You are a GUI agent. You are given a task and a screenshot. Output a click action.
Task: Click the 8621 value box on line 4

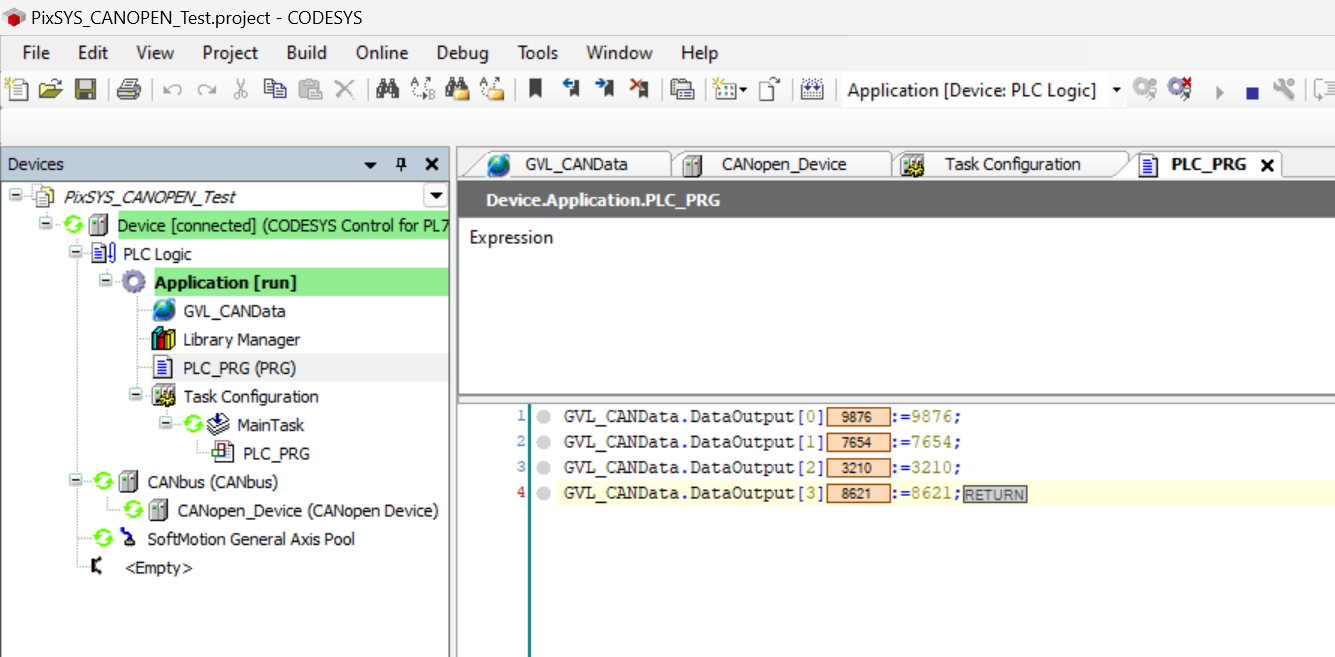click(858, 493)
